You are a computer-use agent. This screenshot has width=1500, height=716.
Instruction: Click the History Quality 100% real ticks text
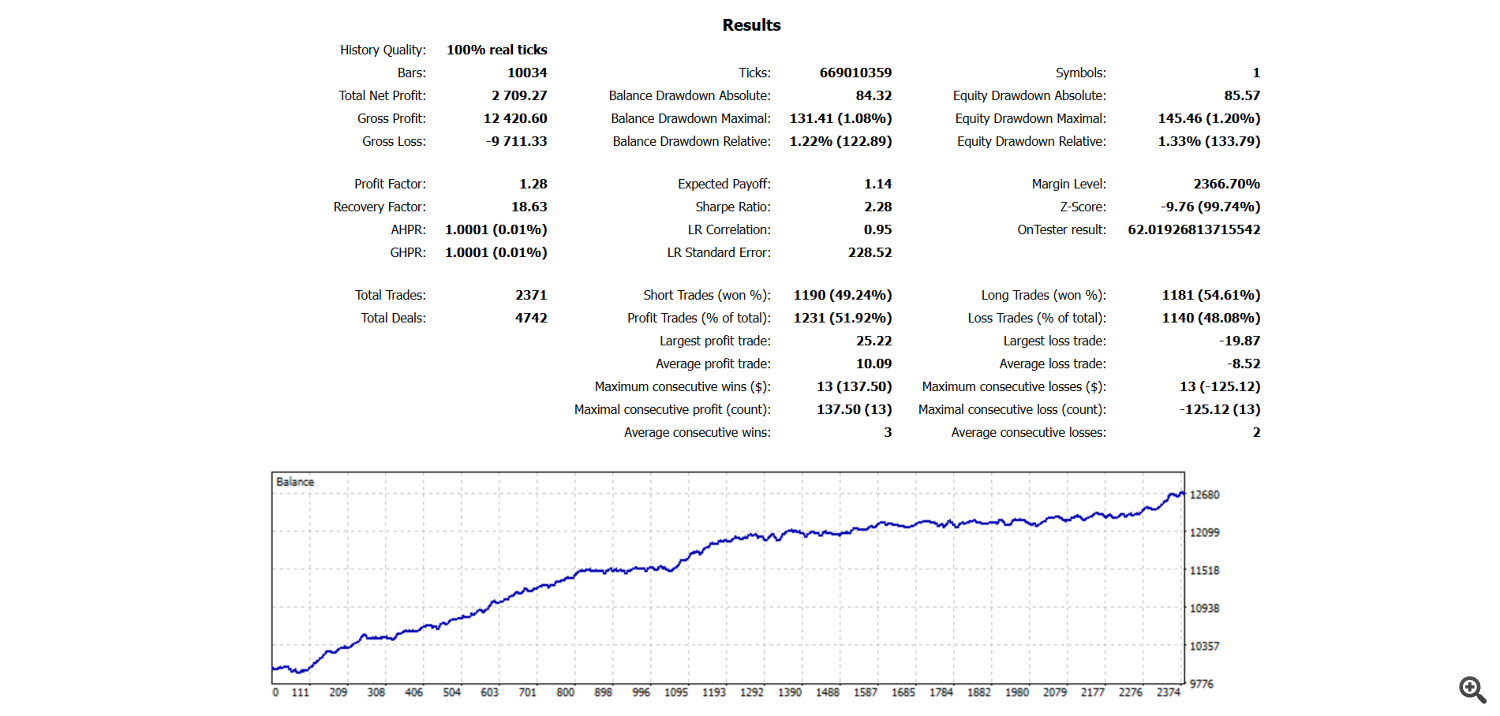click(497, 50)
